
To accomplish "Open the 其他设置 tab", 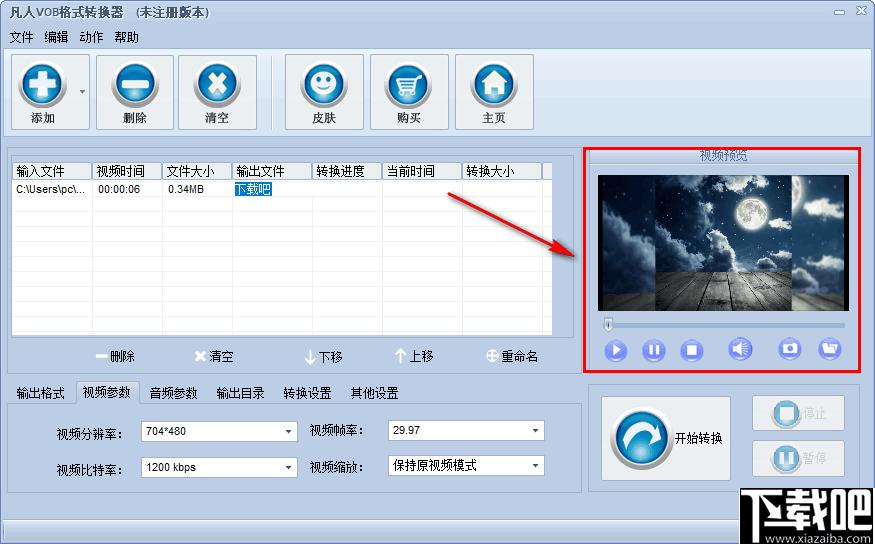I will tap(374, 393).
